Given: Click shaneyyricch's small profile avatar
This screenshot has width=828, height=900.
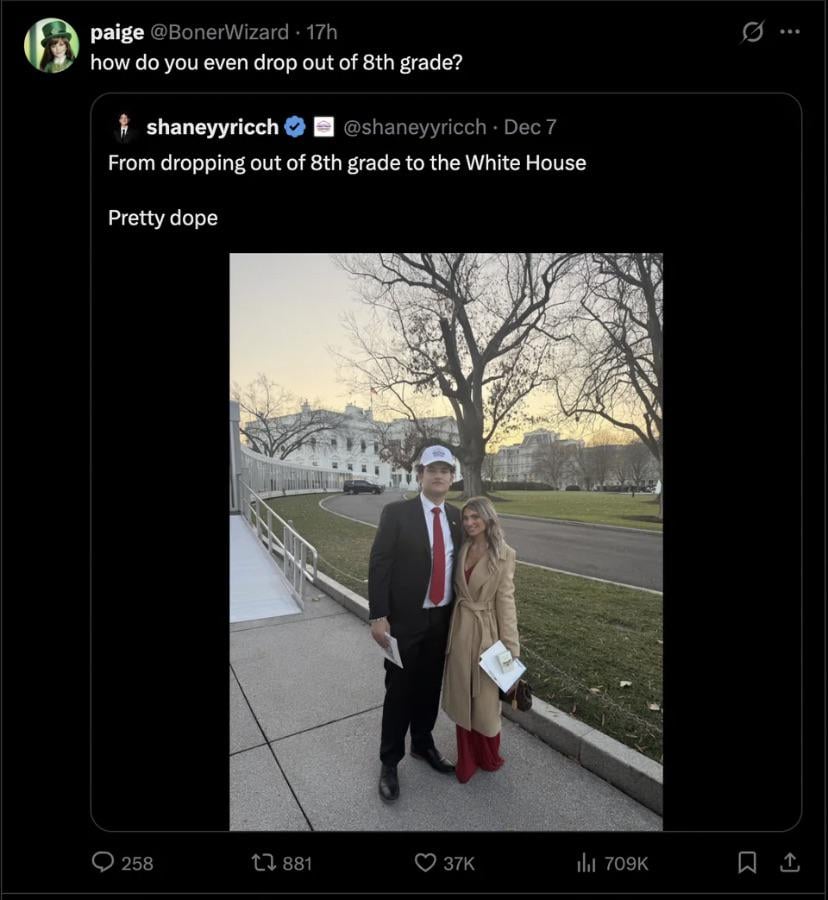Looking at the screenshot, I should pyautogui.click(x=124, y=127).
